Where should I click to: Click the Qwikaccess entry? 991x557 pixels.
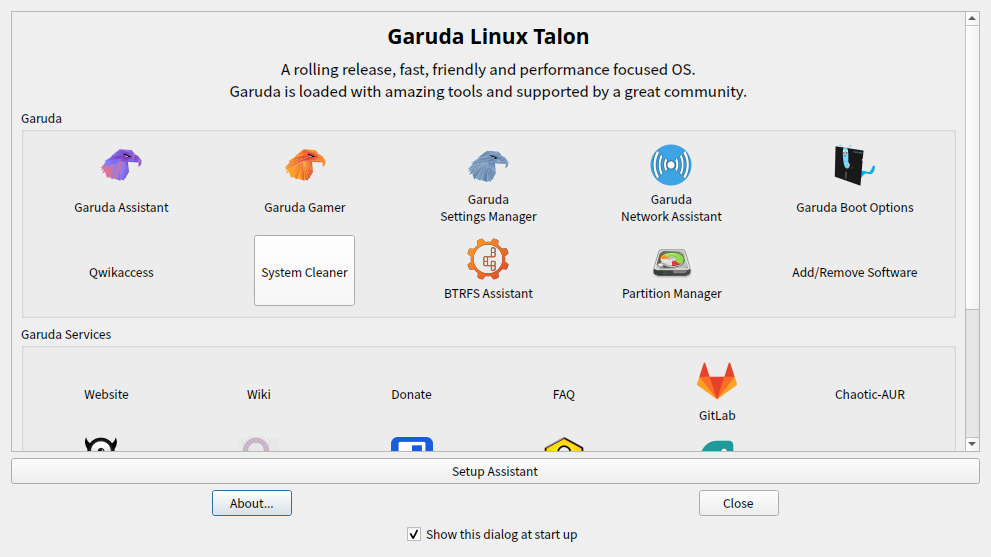[121, 272]
